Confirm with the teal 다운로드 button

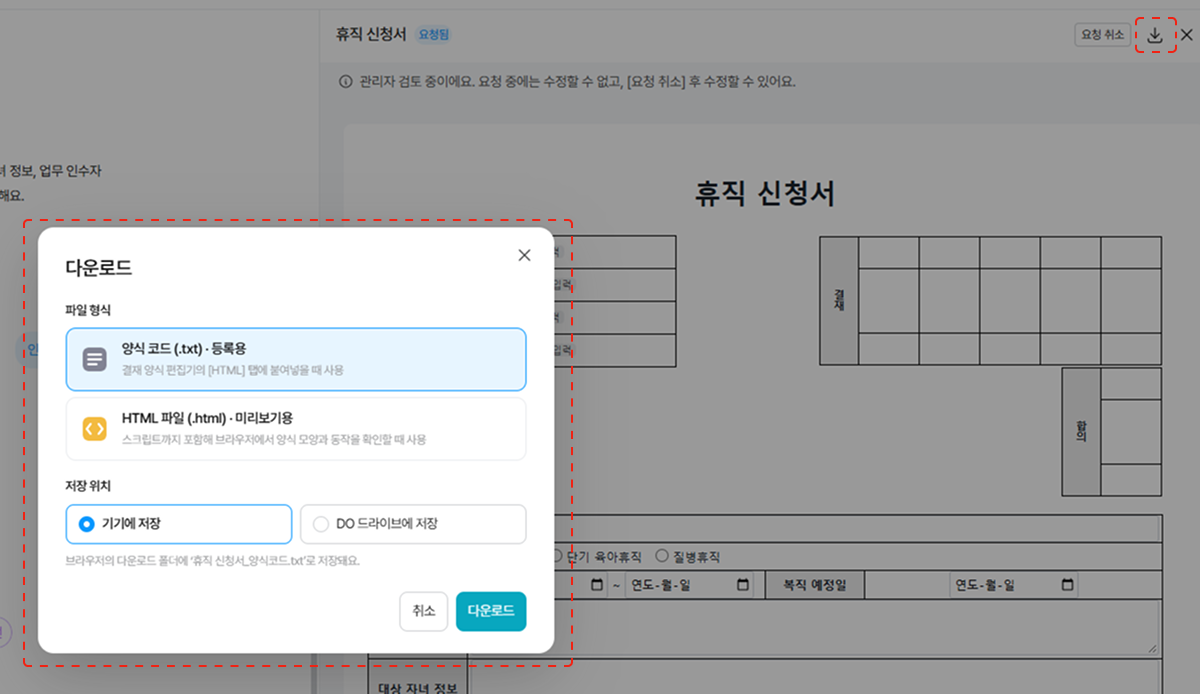point(491,612)
